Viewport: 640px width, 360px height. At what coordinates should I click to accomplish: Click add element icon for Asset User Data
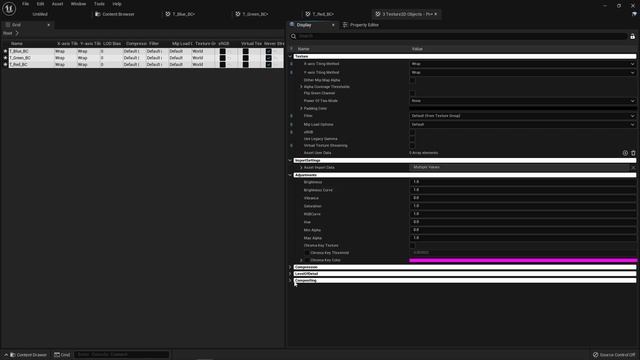pyautogui.click(x=625, y=153)
